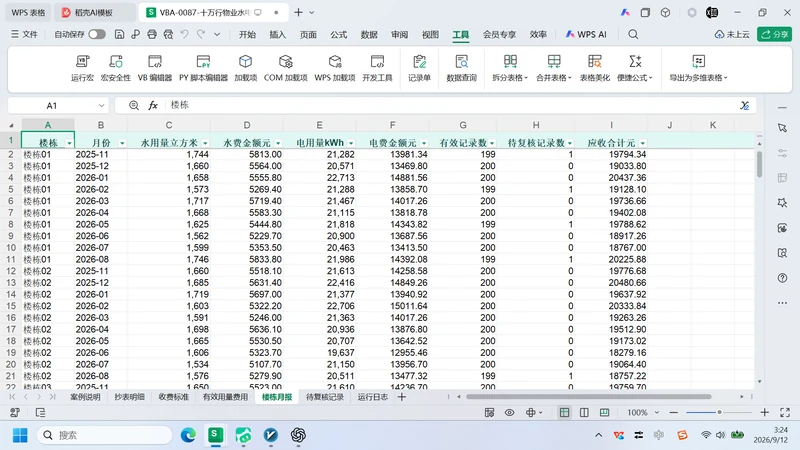Open WPS AI from the menu bar
800x450 pixels.
(x=586, y=34)
